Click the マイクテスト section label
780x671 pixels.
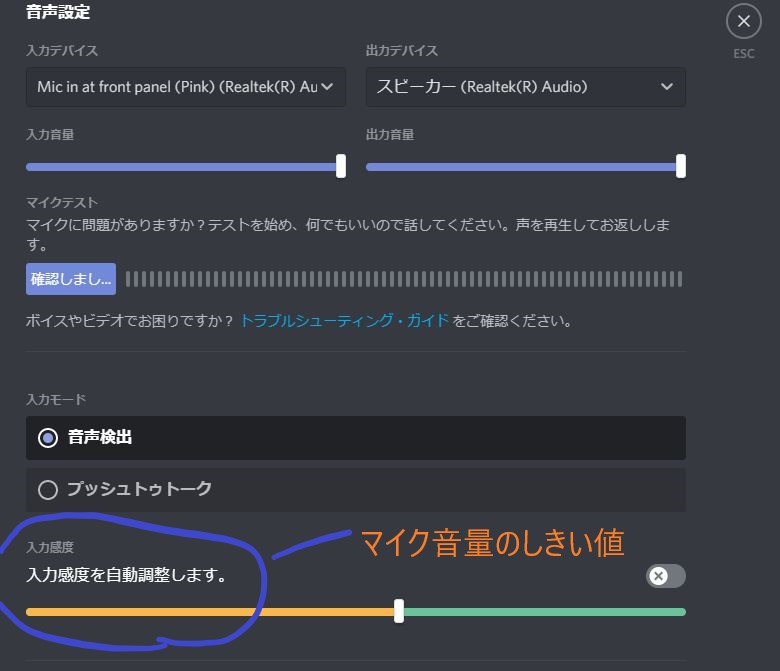(x=62, y=202)
